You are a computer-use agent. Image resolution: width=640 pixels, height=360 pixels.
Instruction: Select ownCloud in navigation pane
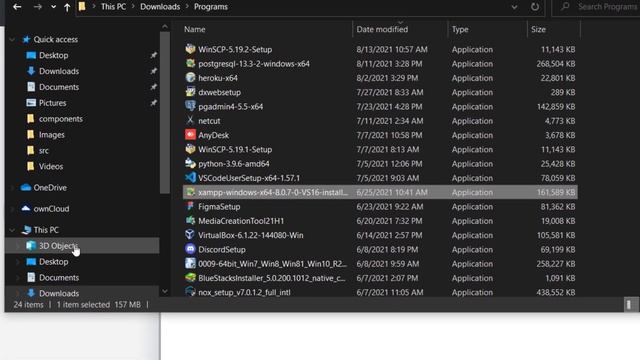point(51,209)
